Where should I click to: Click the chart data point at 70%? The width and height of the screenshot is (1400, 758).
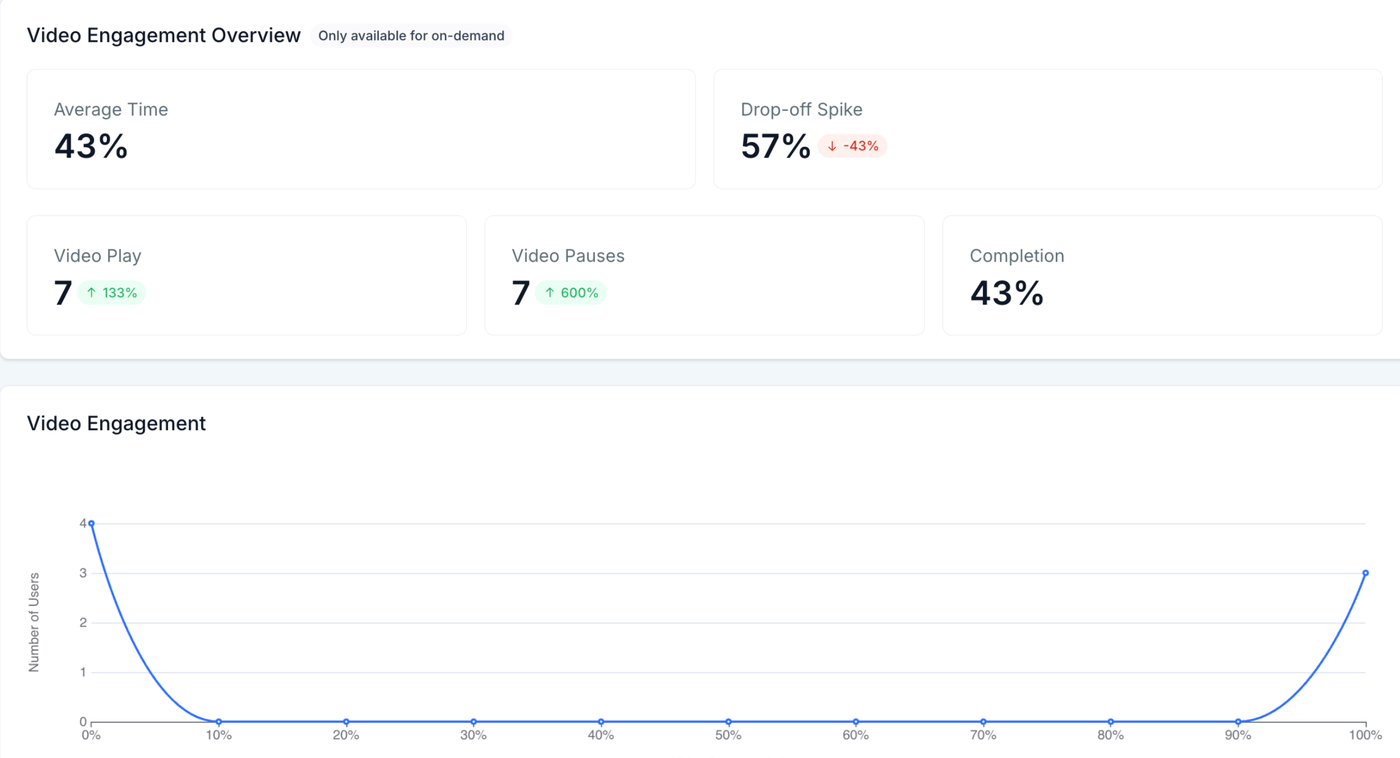coord(983,722)
